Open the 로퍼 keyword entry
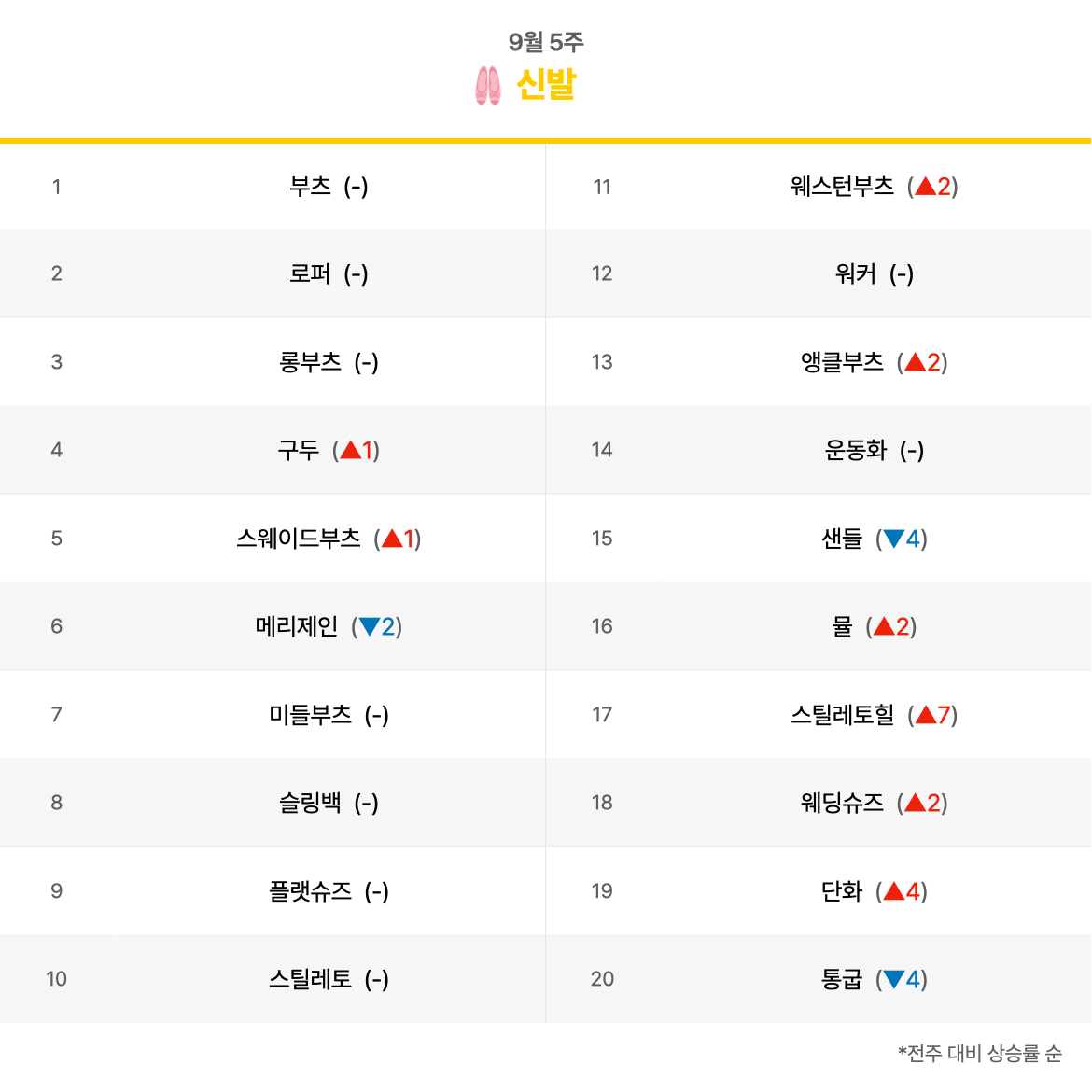The width and height of the screenshot is (1092, 1092). pyautogui.click(x=310, y=273)
